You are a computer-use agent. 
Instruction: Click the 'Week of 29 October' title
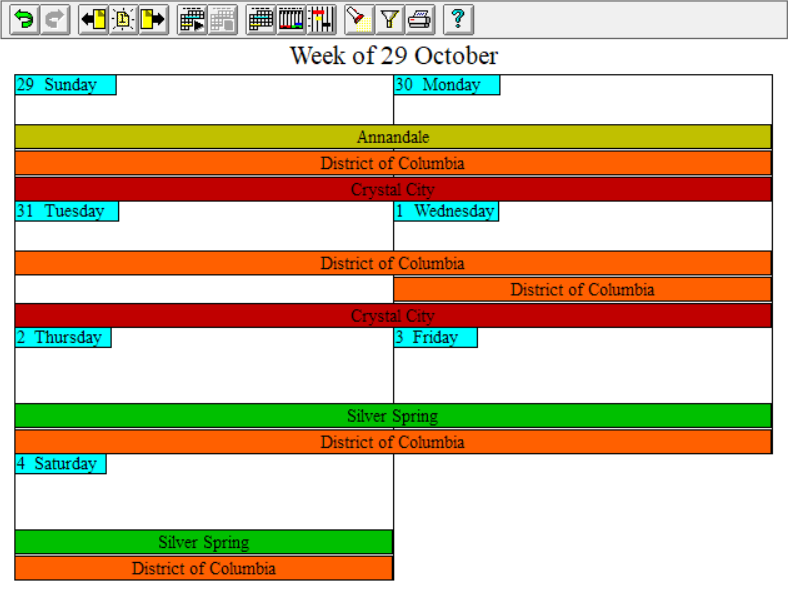pos(394,55)
